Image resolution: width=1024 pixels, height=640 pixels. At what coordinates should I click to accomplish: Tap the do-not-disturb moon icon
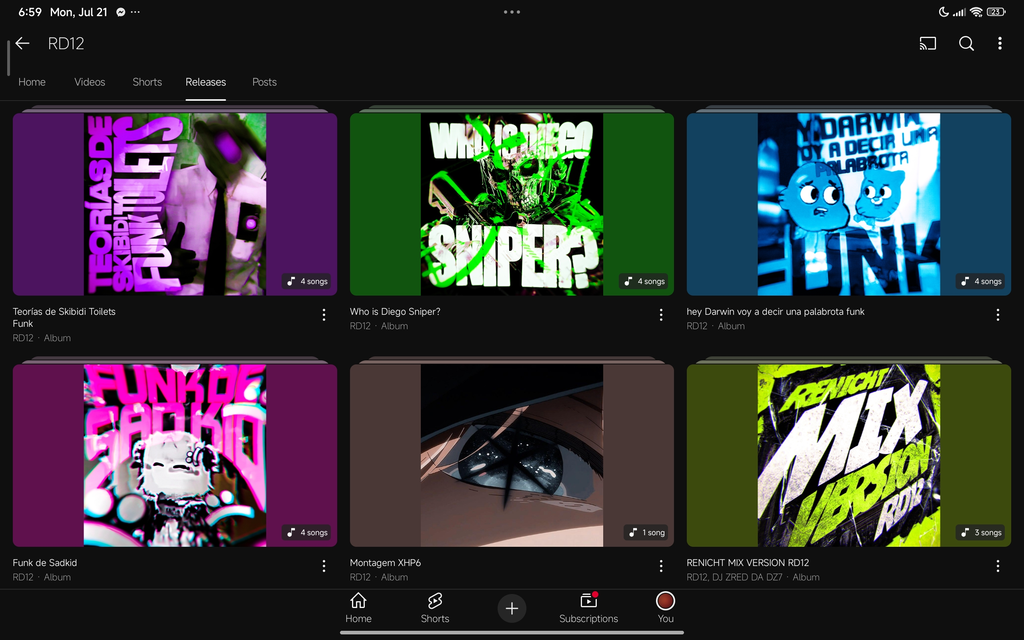click(x=944, y=12)
